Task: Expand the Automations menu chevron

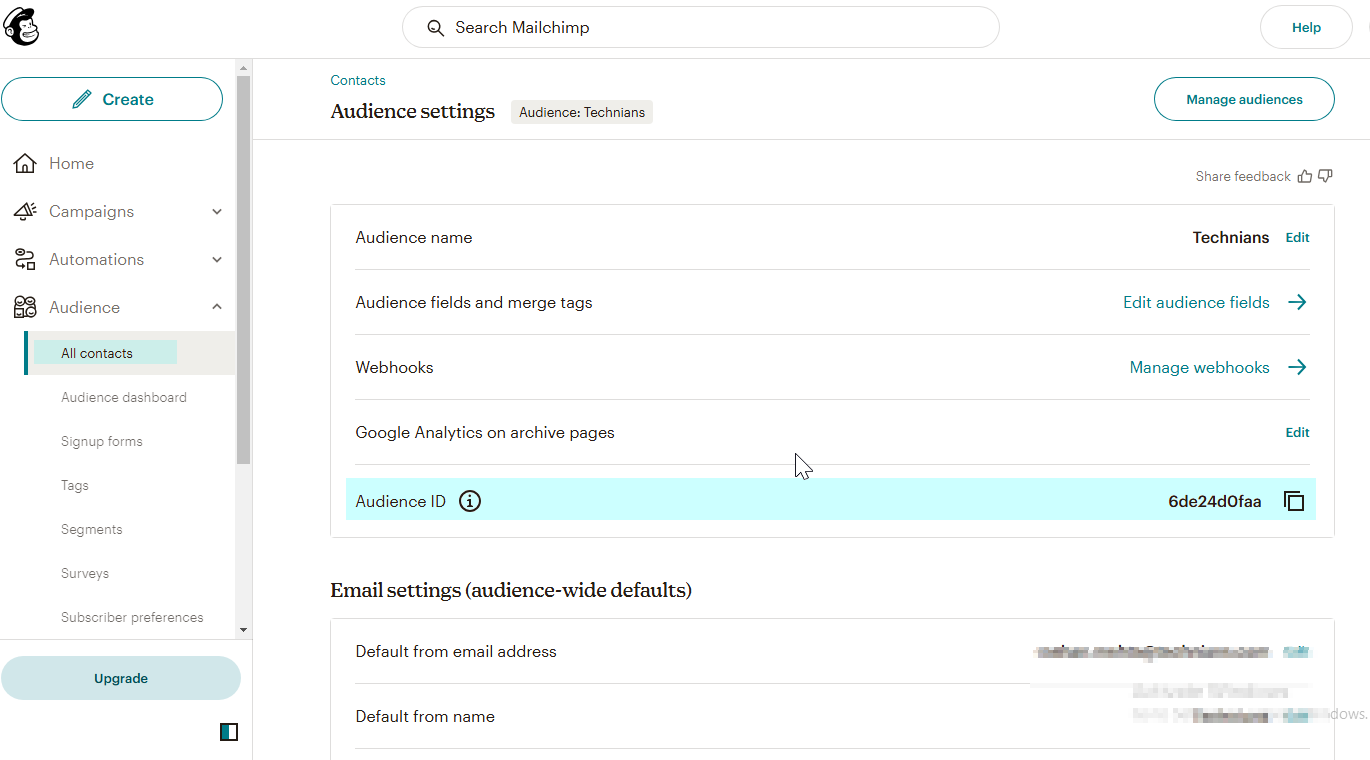Action: (217, 260)
